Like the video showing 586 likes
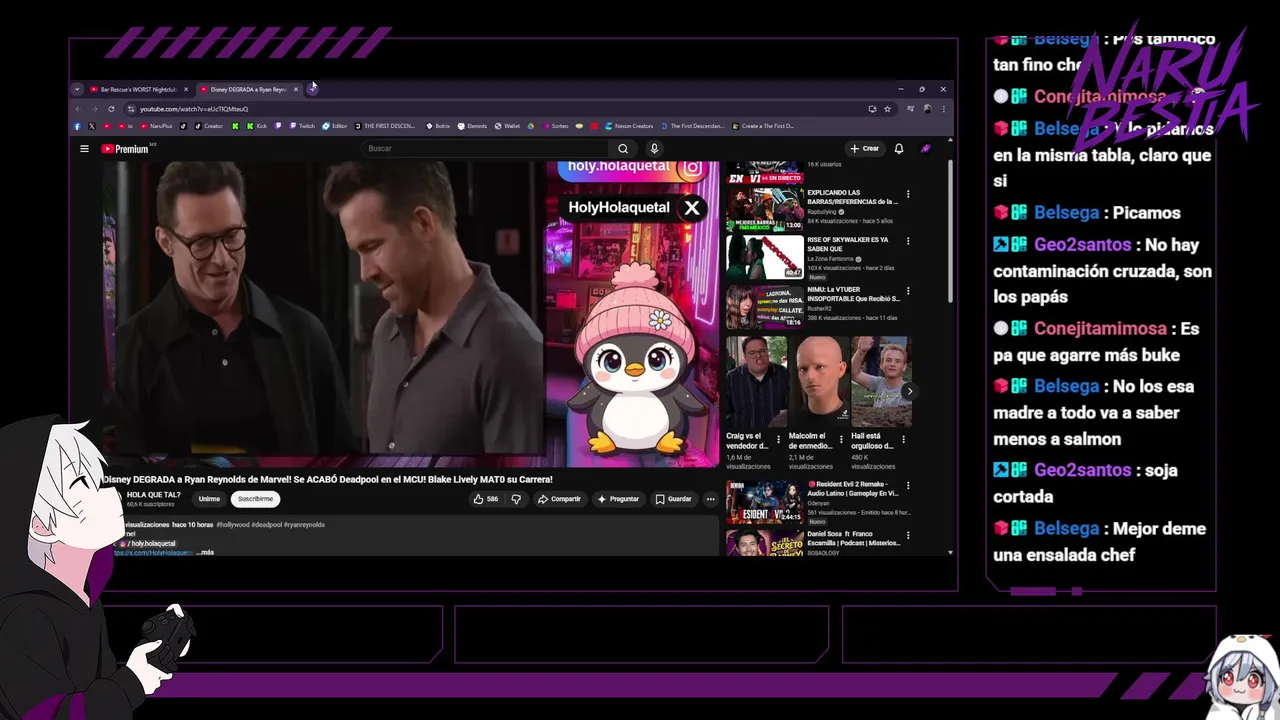This screenshot has height=720, width=1280. (x=486, y=499)
